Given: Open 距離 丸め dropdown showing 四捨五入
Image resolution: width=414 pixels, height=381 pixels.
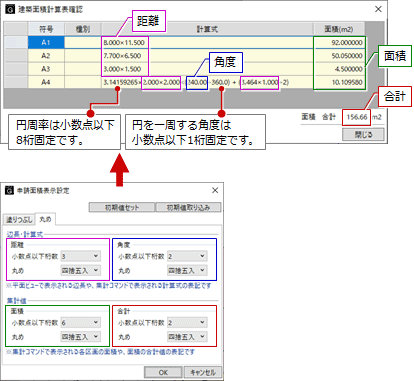Looking at the screenshot, I should (x=80, y=270).
